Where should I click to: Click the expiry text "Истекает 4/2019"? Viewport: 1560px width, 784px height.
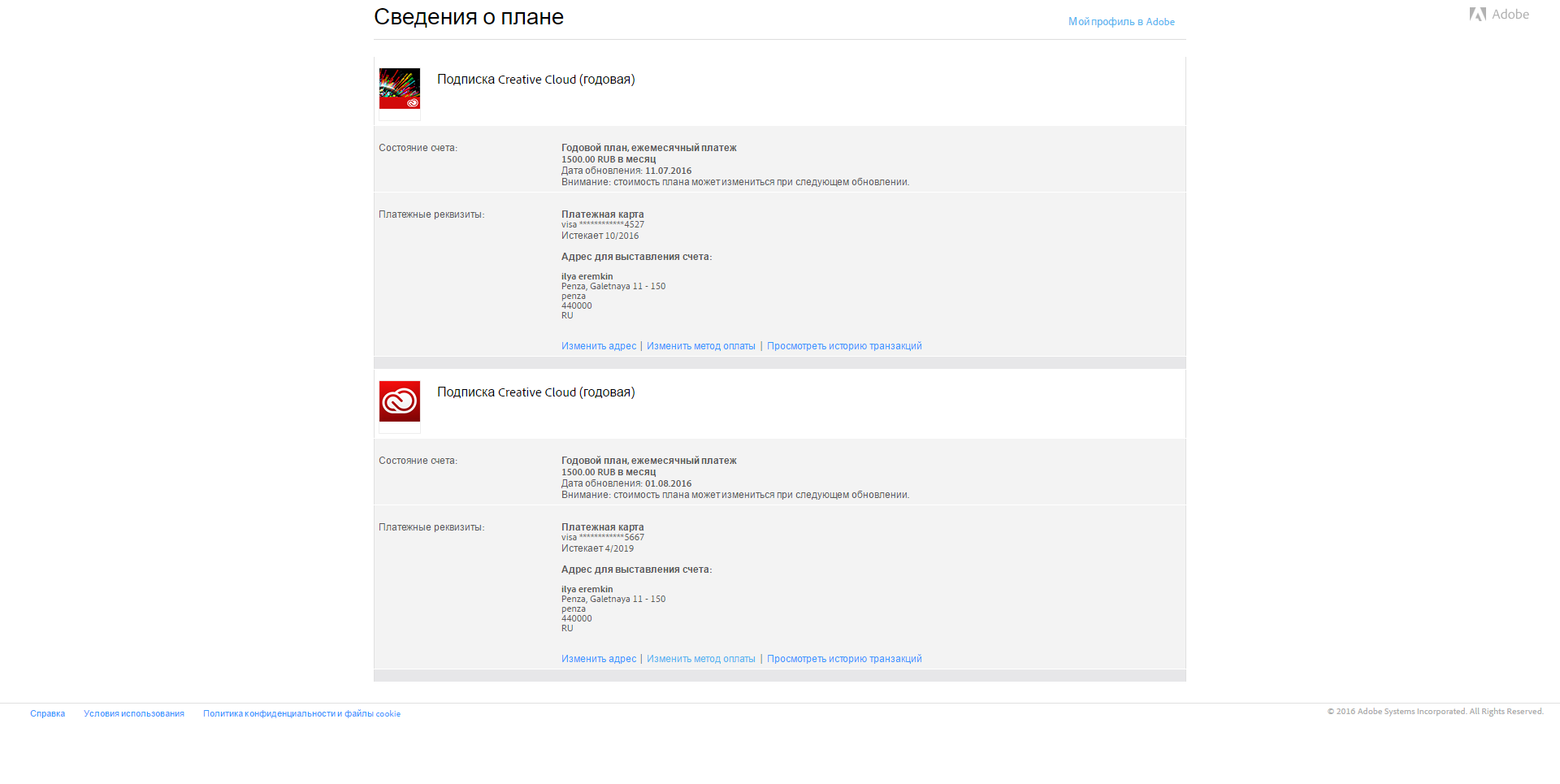(597, 548)
